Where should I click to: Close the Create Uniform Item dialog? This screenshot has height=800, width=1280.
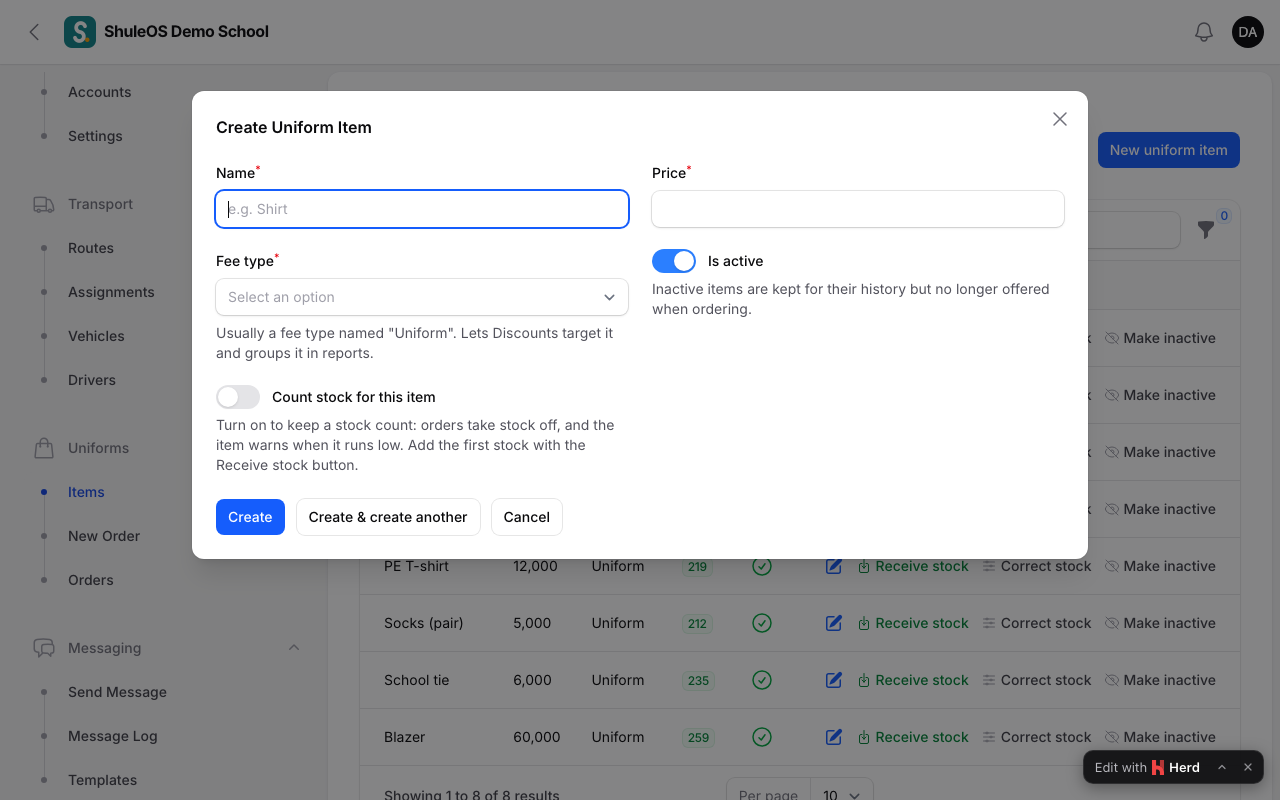point(1060,119)
